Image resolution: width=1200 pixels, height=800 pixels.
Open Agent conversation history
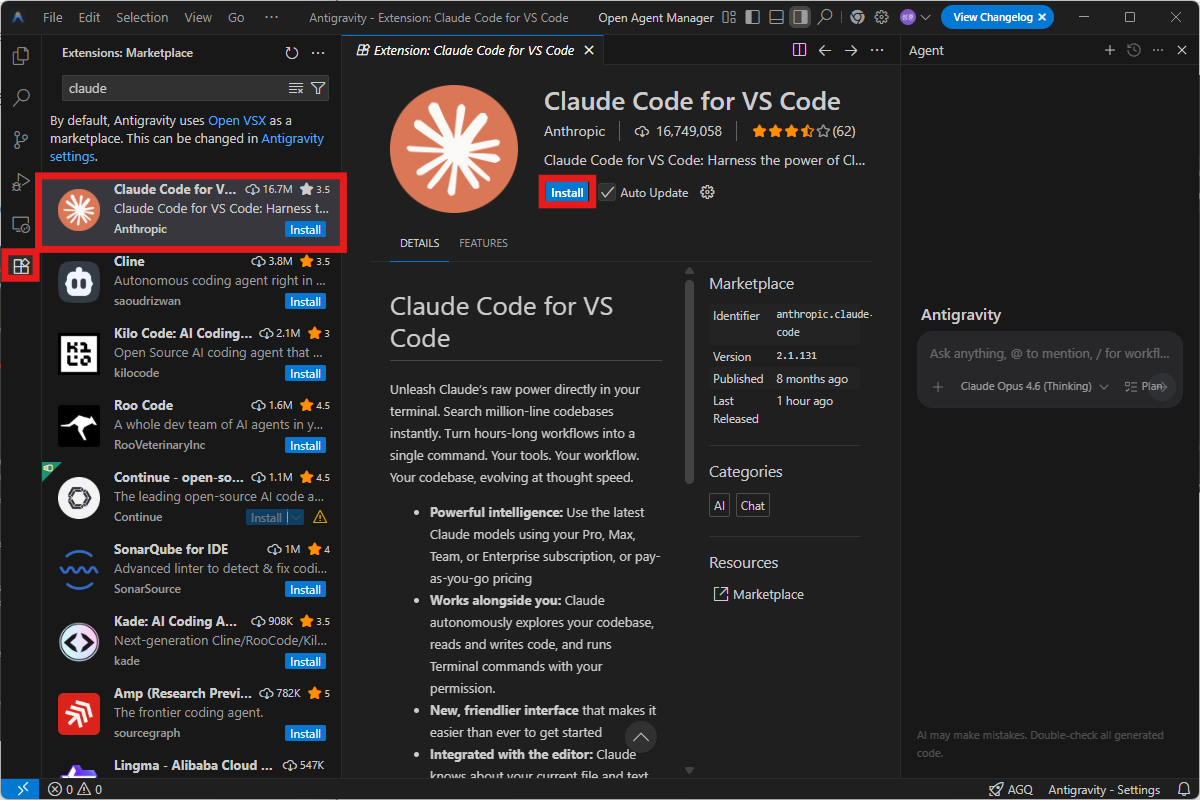[x=1133, y=50]
